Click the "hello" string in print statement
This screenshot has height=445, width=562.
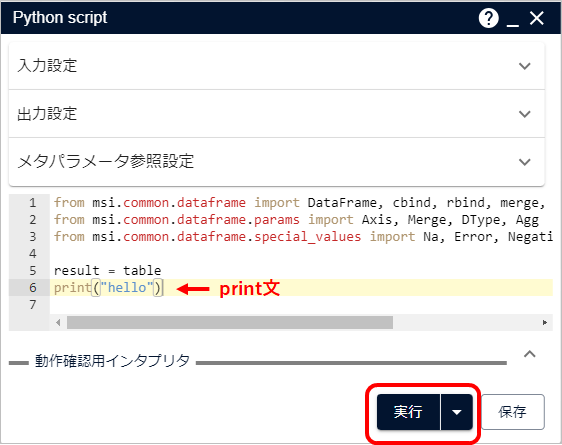coord(127,288)
